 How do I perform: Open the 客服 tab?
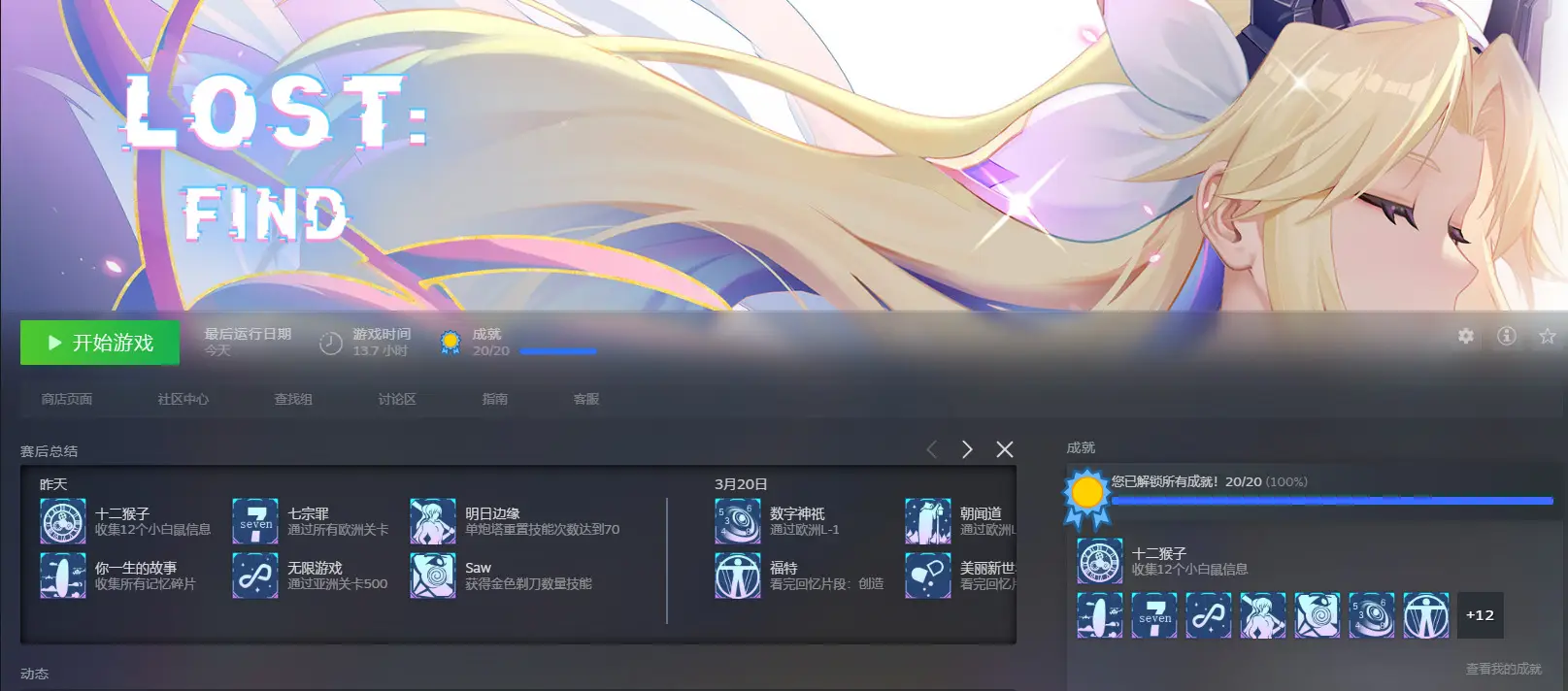(586, 399)
